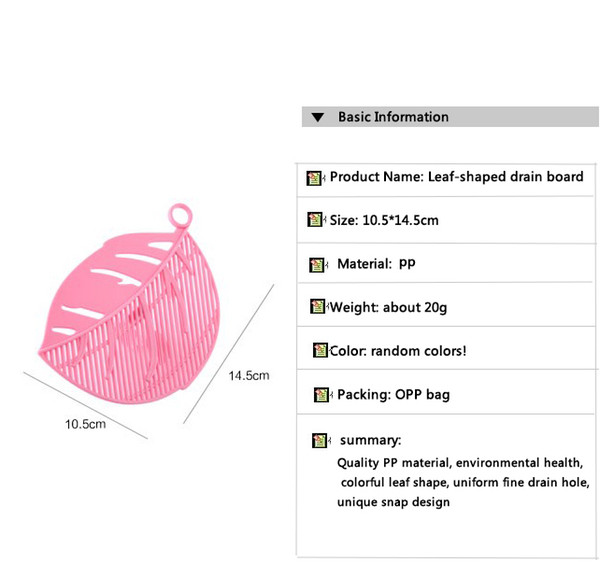Click the Material: PP row
This screenshot has height=562, width=600.
(x=446, y=263)
